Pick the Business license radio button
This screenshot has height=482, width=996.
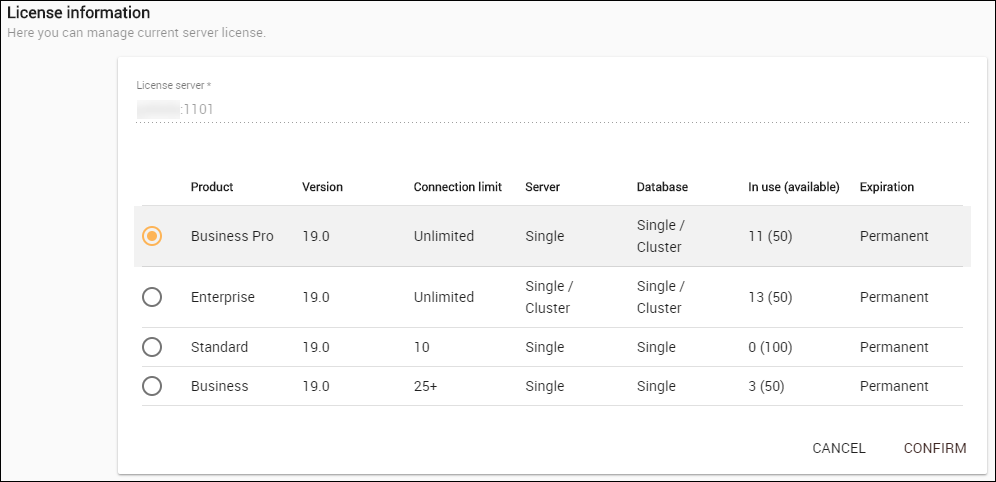coord(152,386)
